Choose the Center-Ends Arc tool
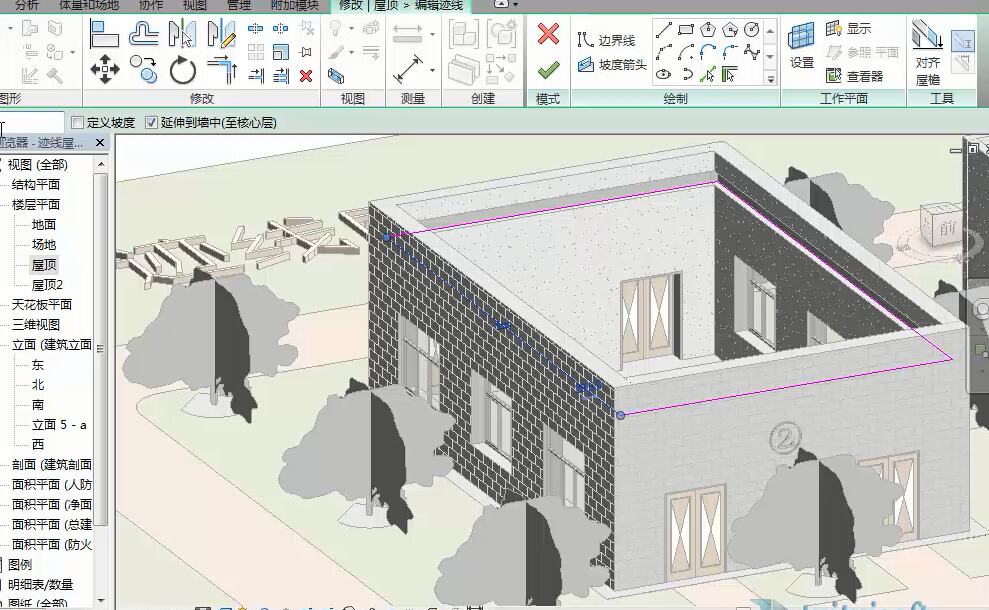The height and width of the screenshot is (610, 989). (x=686, y=52)
